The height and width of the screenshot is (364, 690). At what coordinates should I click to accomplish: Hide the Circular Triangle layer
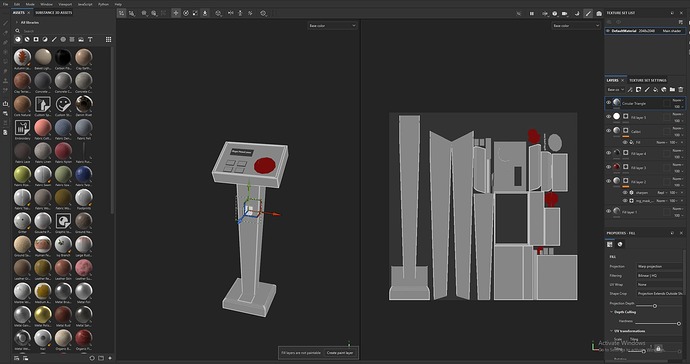click(609, 103)
